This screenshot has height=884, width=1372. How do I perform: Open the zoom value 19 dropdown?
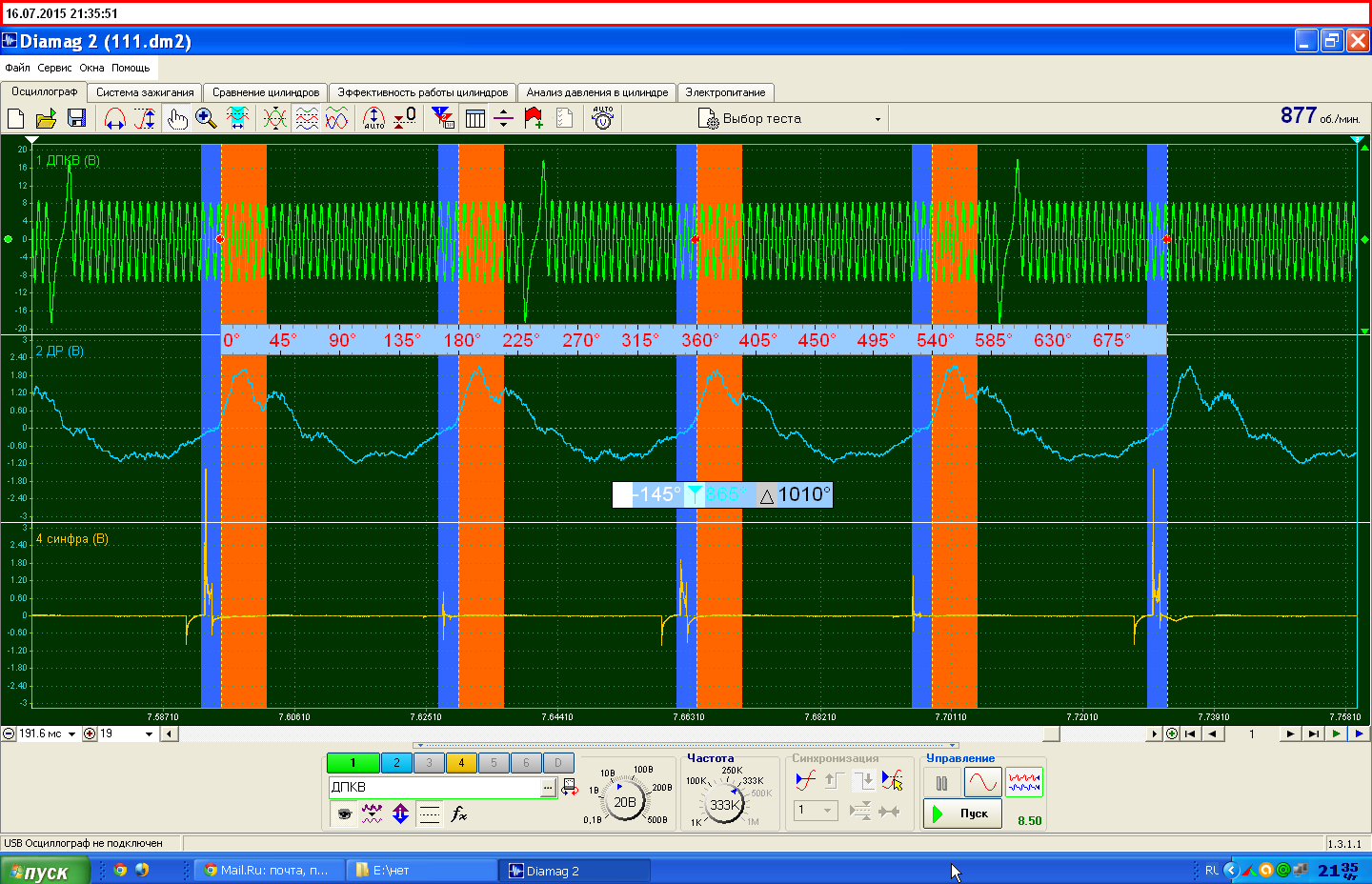[149, 733]
